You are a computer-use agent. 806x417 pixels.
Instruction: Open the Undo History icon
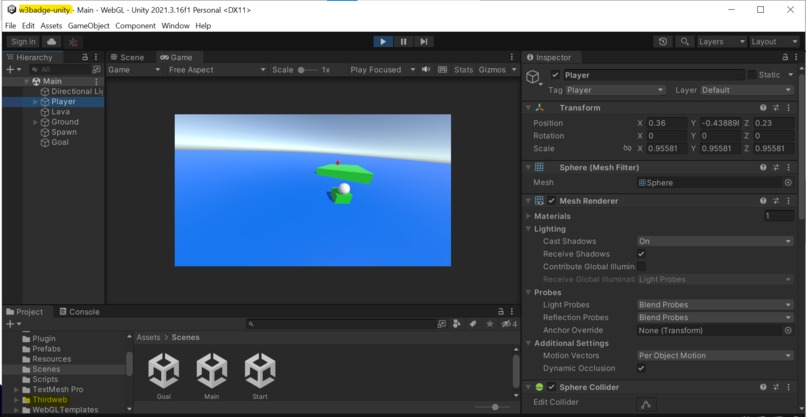(x=663, y=42)
